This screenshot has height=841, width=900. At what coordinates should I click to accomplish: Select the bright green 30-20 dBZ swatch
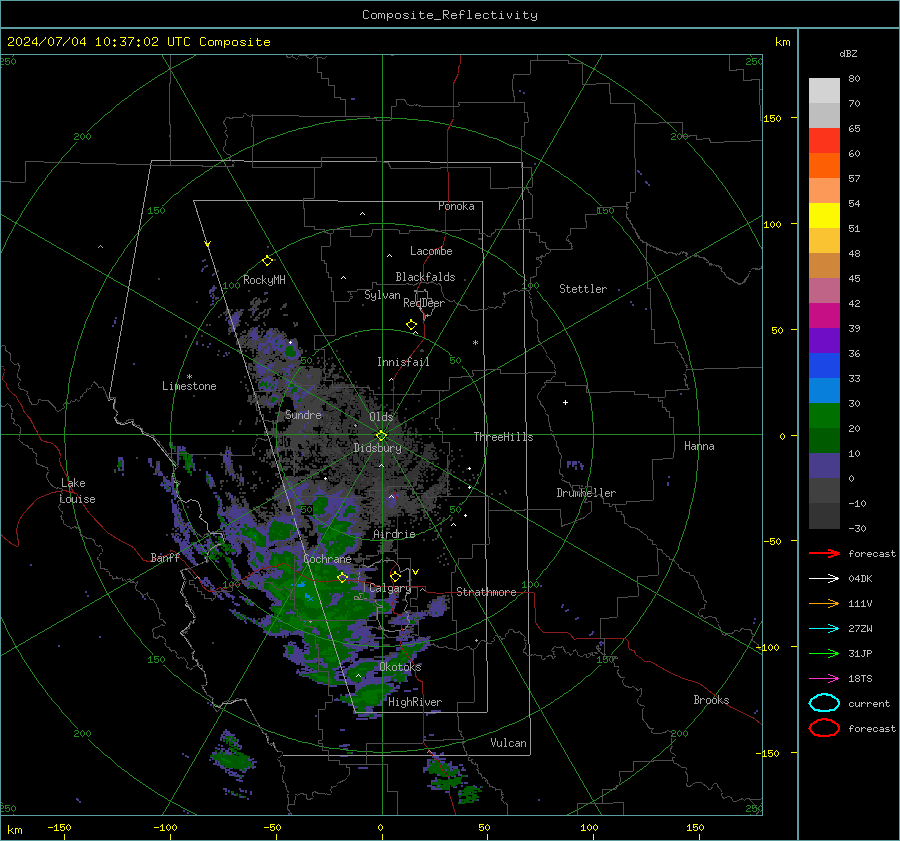(x=824, y=416)
